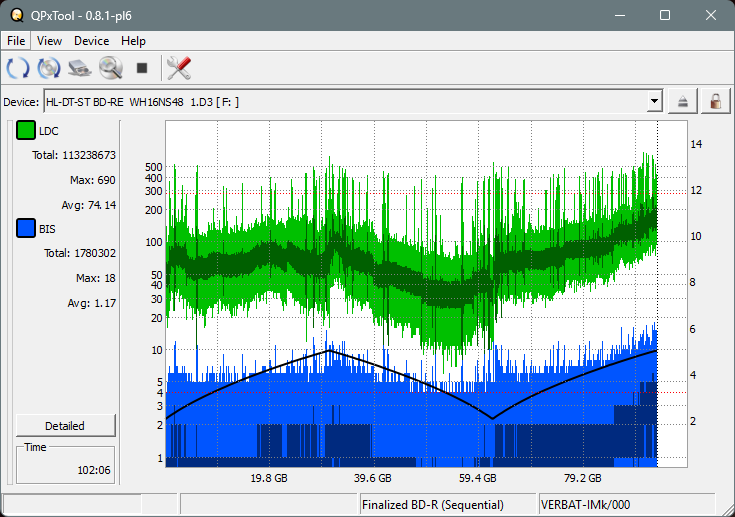Minimize the QPxTool window
Viewport: 735px width, 517px height.
pos(620,15)
